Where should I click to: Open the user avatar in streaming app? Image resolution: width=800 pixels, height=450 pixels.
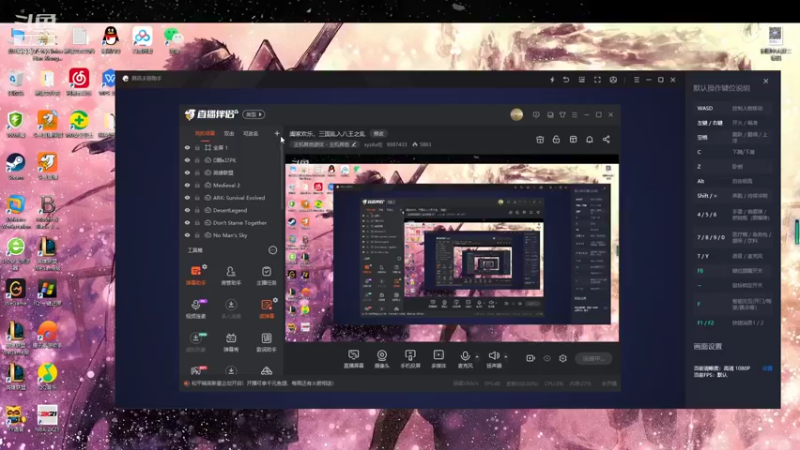(516, 114)
